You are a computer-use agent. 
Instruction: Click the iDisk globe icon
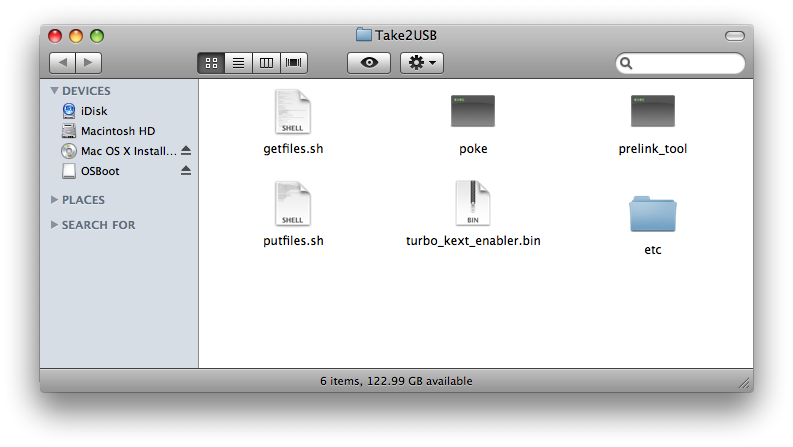tap(69, 110)
